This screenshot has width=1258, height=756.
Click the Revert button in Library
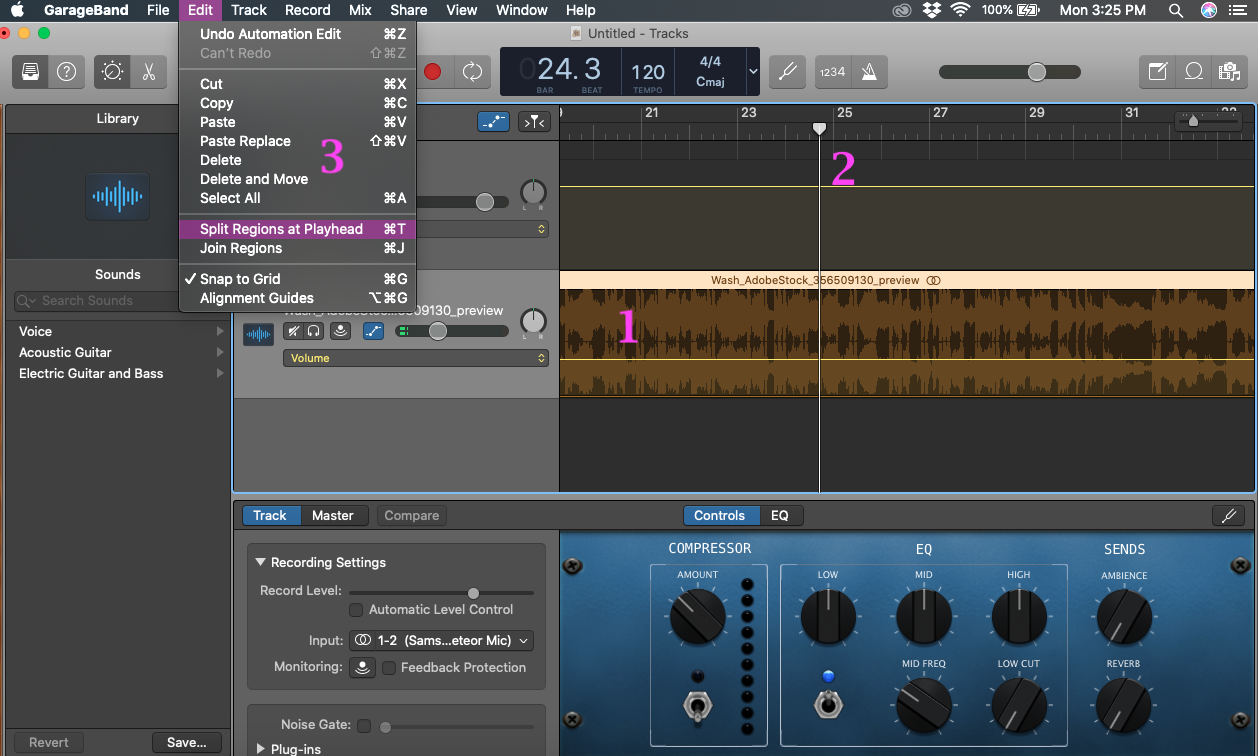click(x=49, y=743)
